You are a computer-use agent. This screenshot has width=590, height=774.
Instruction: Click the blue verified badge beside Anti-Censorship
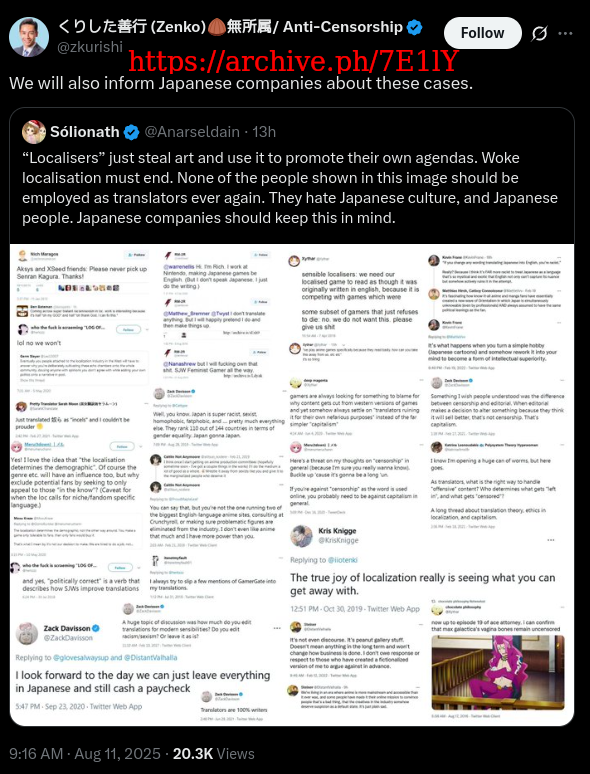coord(414,27)
